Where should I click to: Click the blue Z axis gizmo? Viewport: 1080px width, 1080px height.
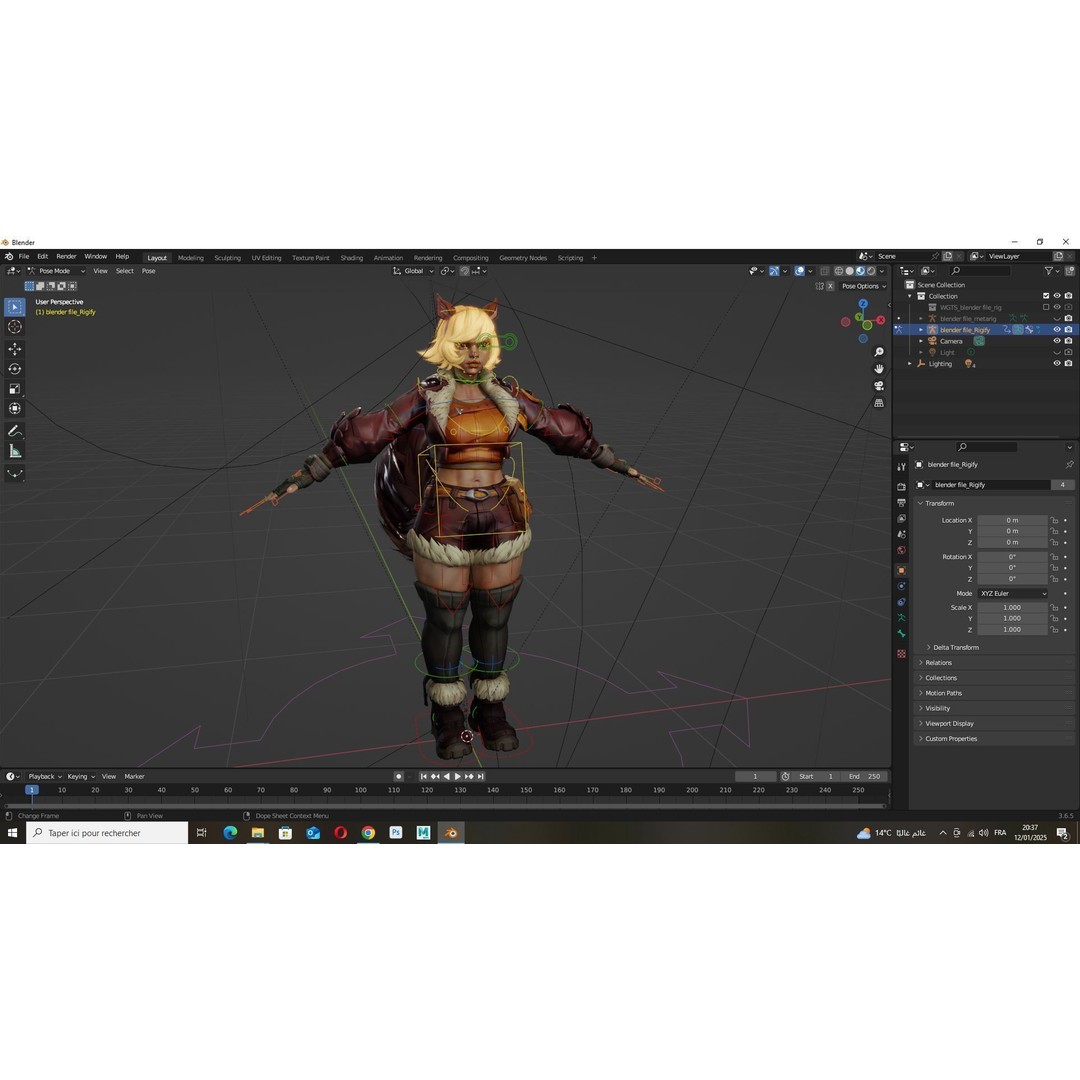point(863,304)
